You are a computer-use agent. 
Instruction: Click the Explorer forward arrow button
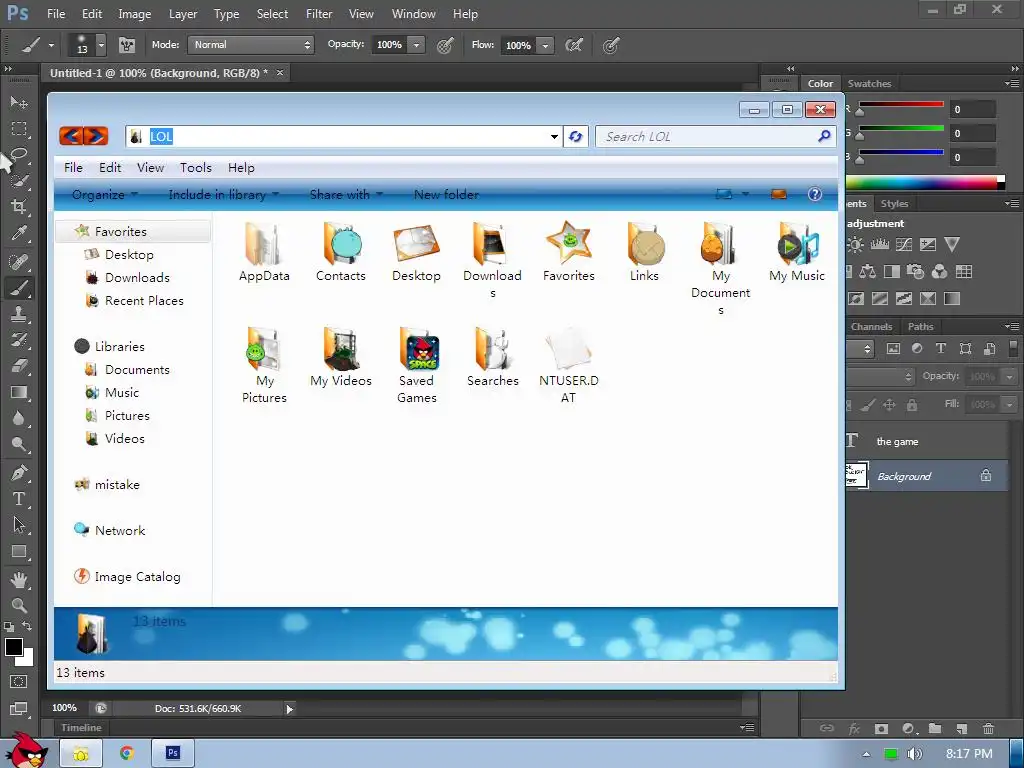point(96,136)
